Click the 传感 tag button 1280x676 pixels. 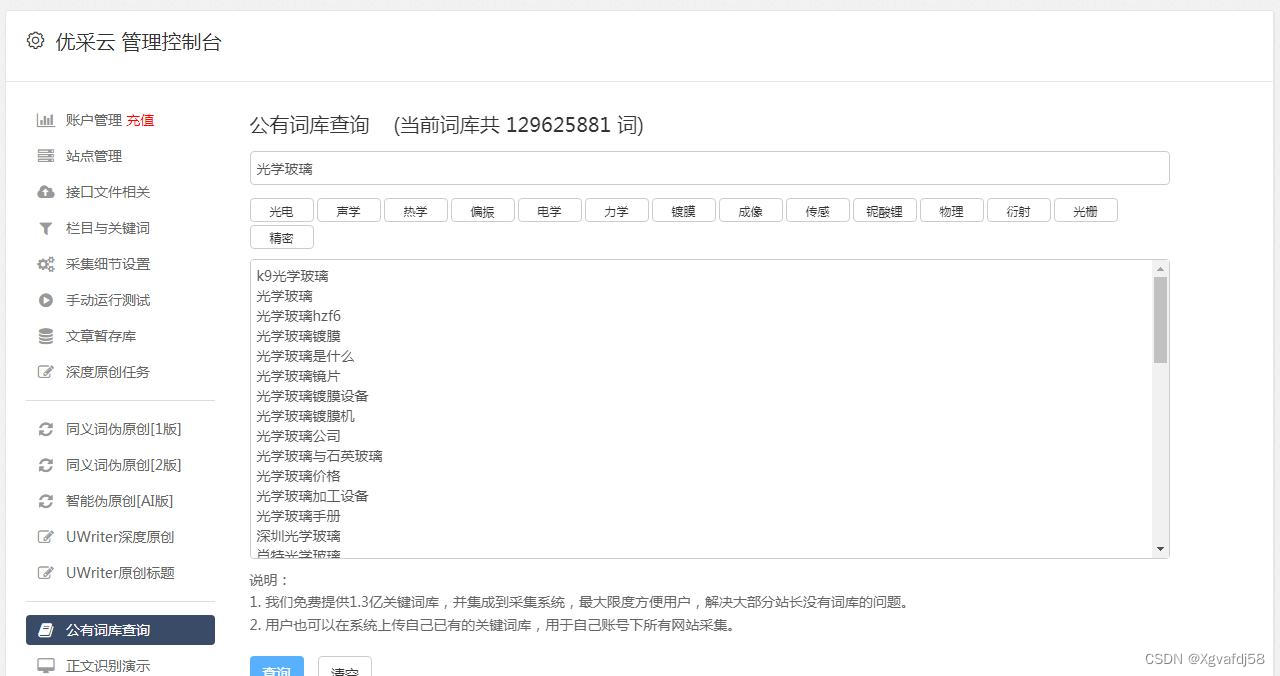pos(818,210)
